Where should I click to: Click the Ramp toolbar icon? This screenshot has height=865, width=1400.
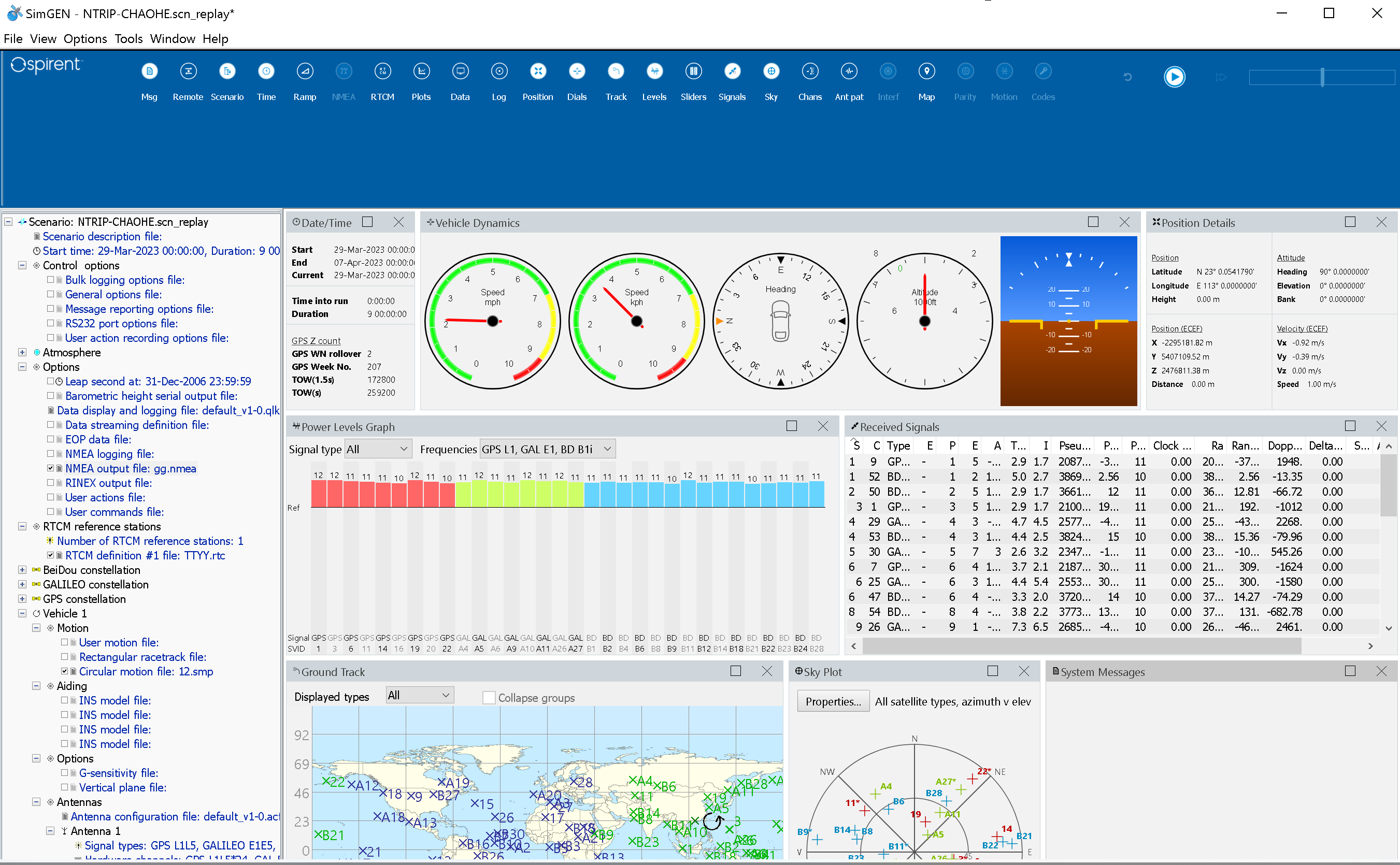click(304, 71)
